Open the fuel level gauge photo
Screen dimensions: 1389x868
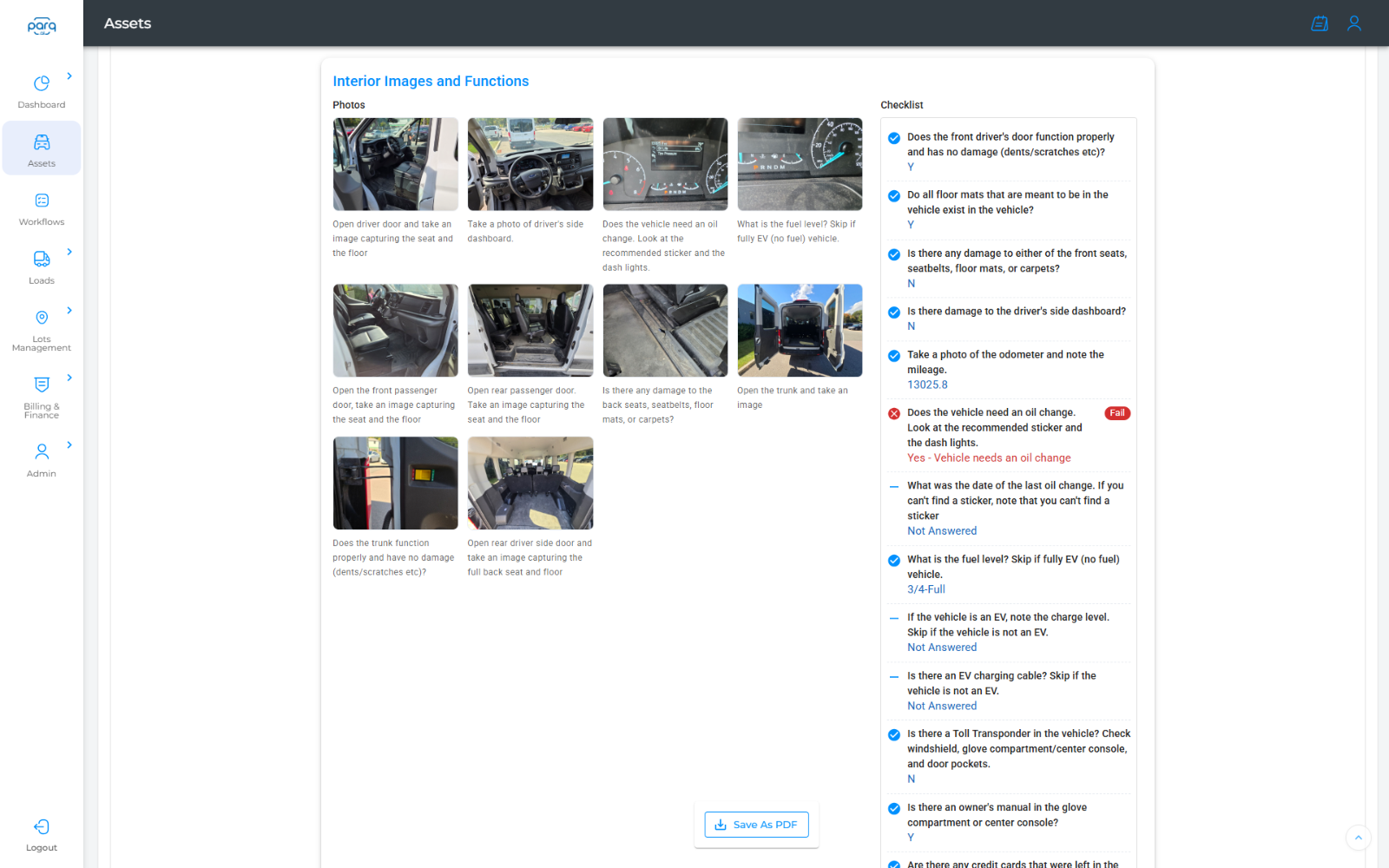coord(800,164)
